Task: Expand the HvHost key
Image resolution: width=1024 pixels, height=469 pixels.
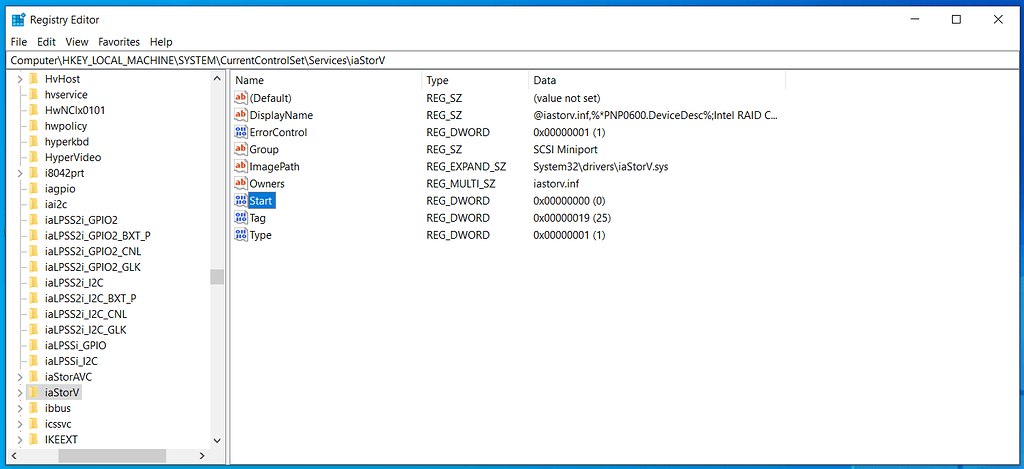Action: (20, 79)
